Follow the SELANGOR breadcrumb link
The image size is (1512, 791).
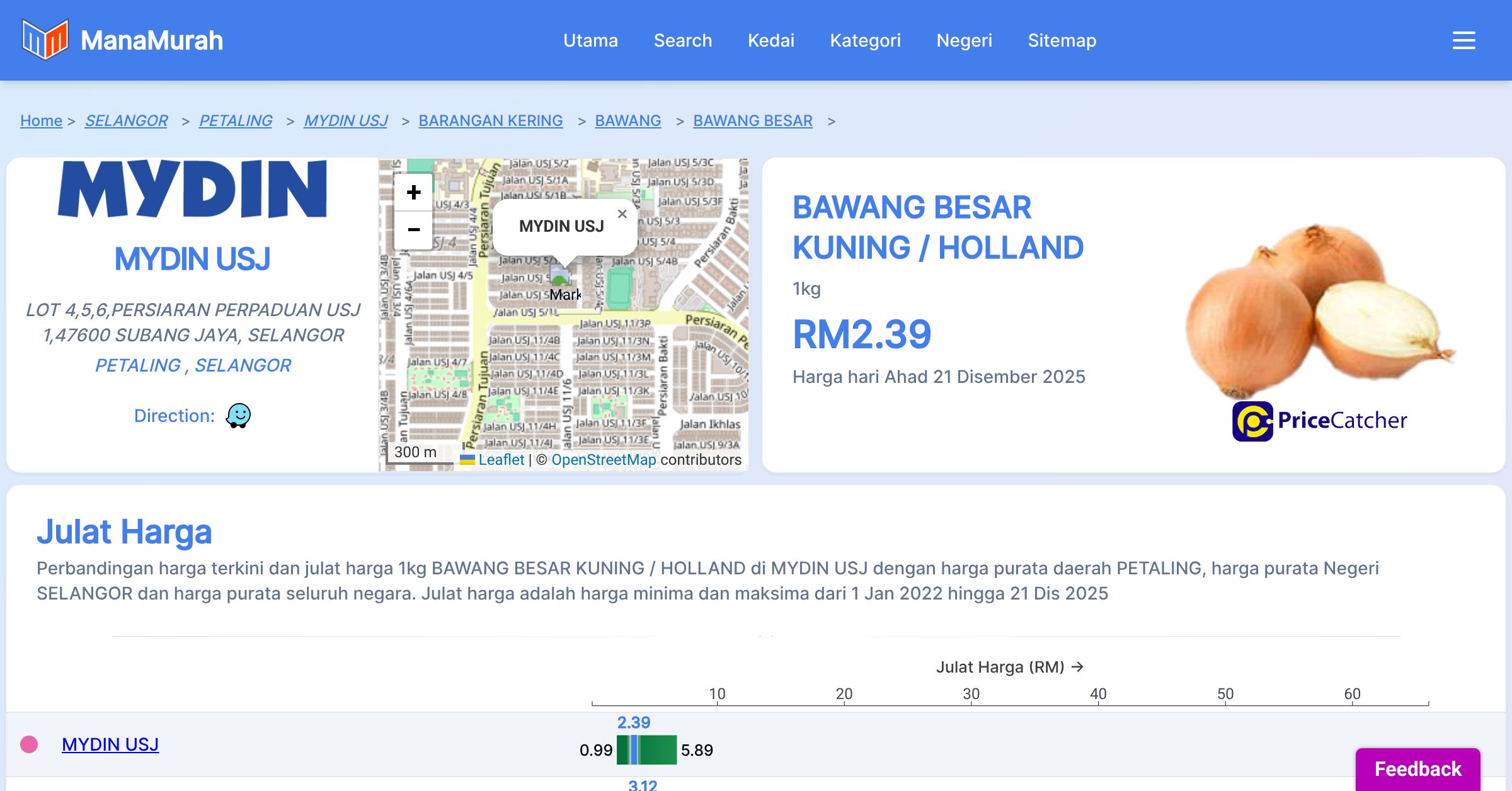[126, 120]
